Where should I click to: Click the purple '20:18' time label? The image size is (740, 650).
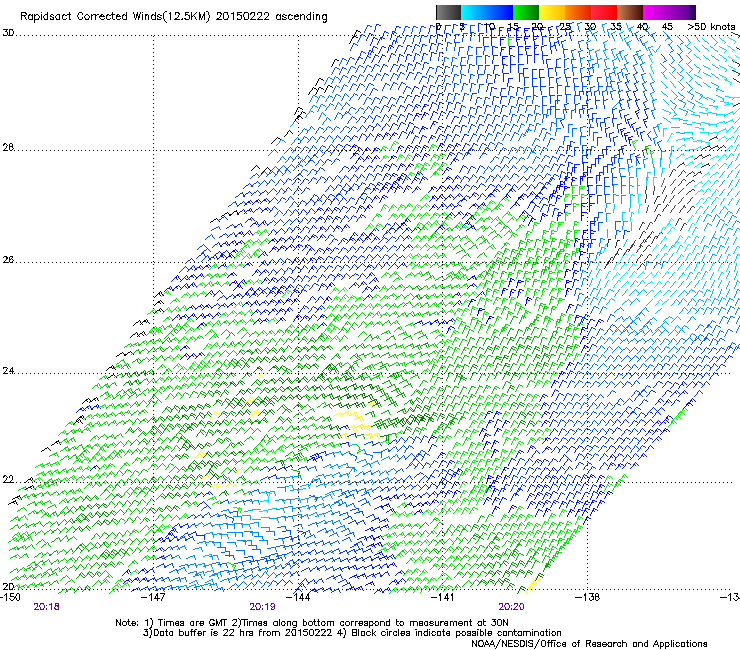pos(46,607)
